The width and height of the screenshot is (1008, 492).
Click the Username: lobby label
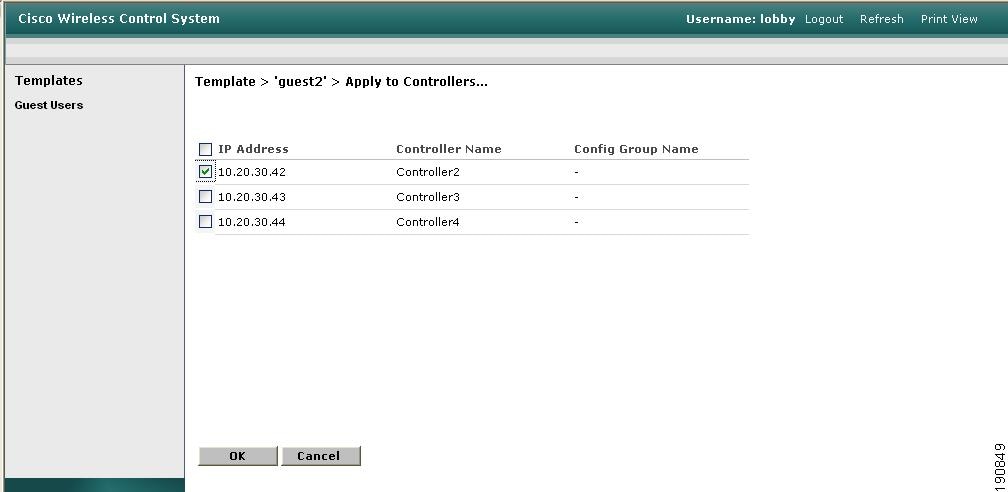(741, 19)
